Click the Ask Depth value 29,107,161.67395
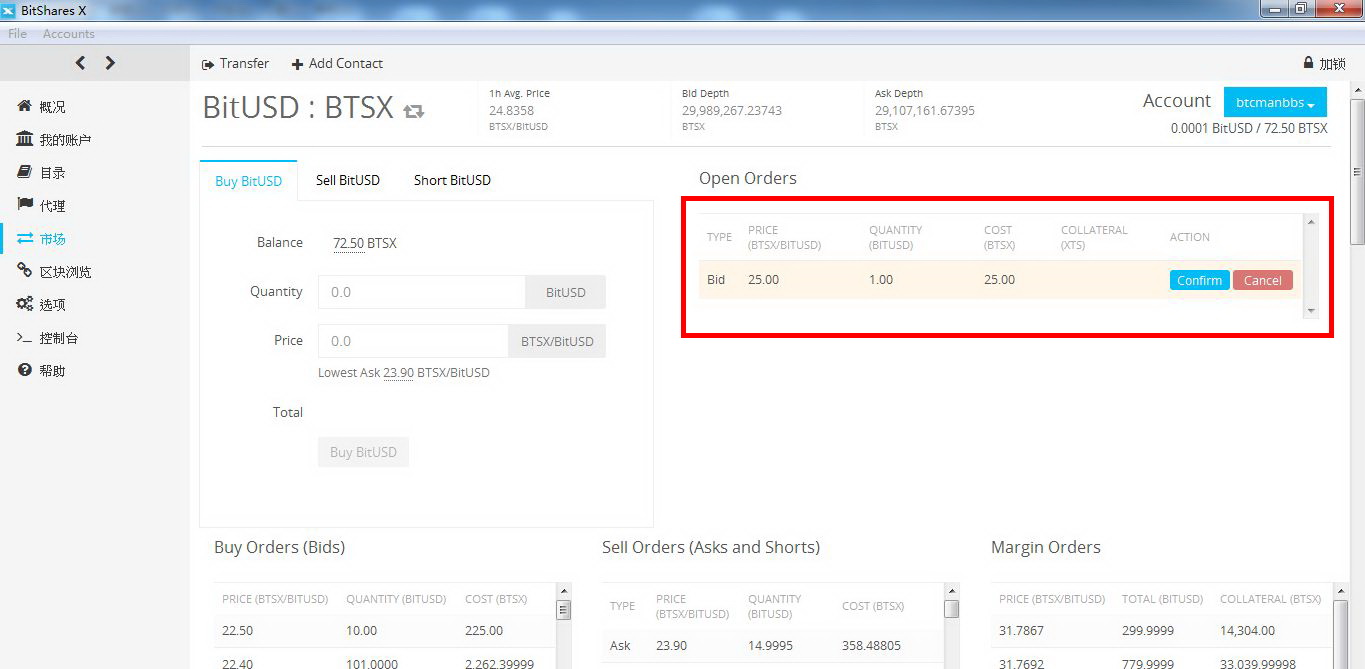The width and height of the screenshot is (1365, 669). click(925, 111)
